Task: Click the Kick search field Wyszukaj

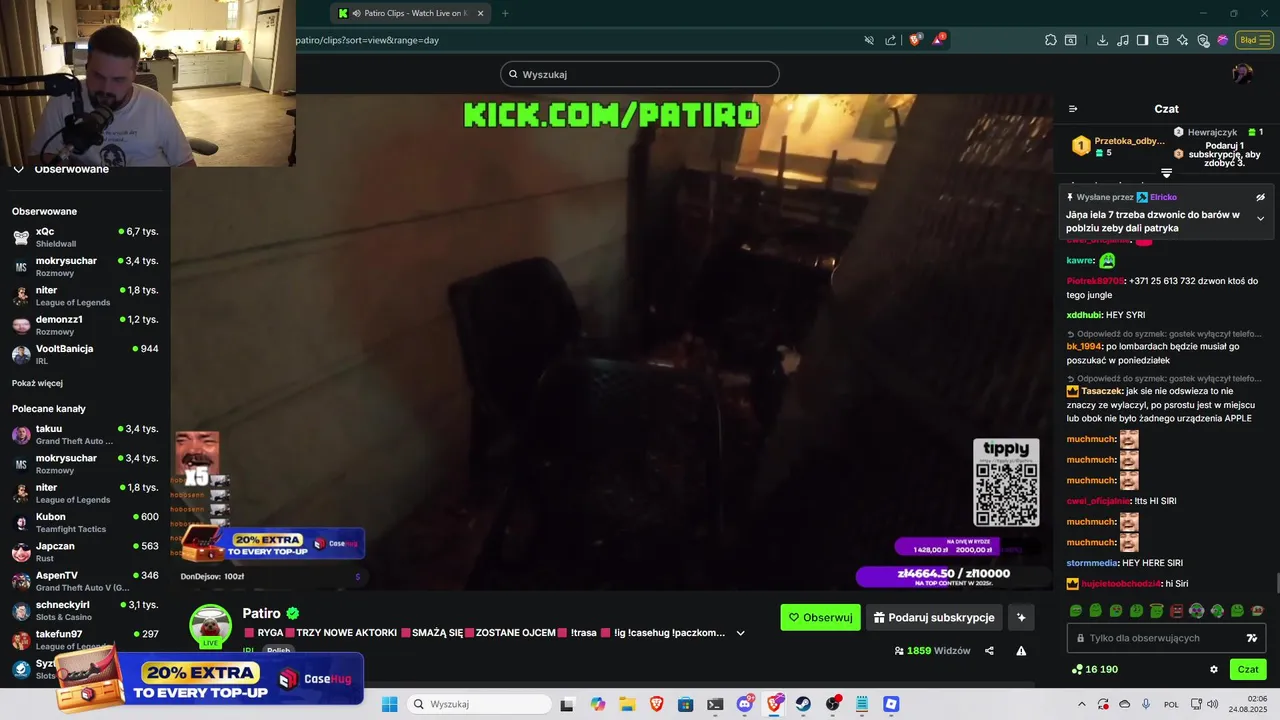Action: coord(640,74)
